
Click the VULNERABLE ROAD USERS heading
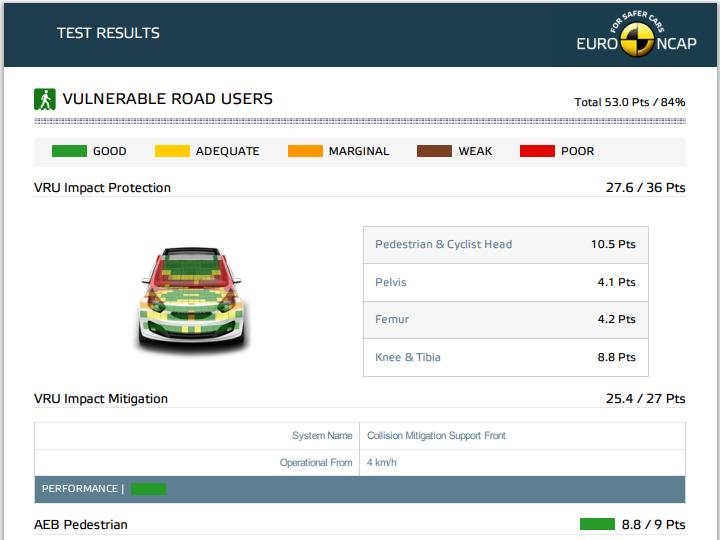pos(168,99)
